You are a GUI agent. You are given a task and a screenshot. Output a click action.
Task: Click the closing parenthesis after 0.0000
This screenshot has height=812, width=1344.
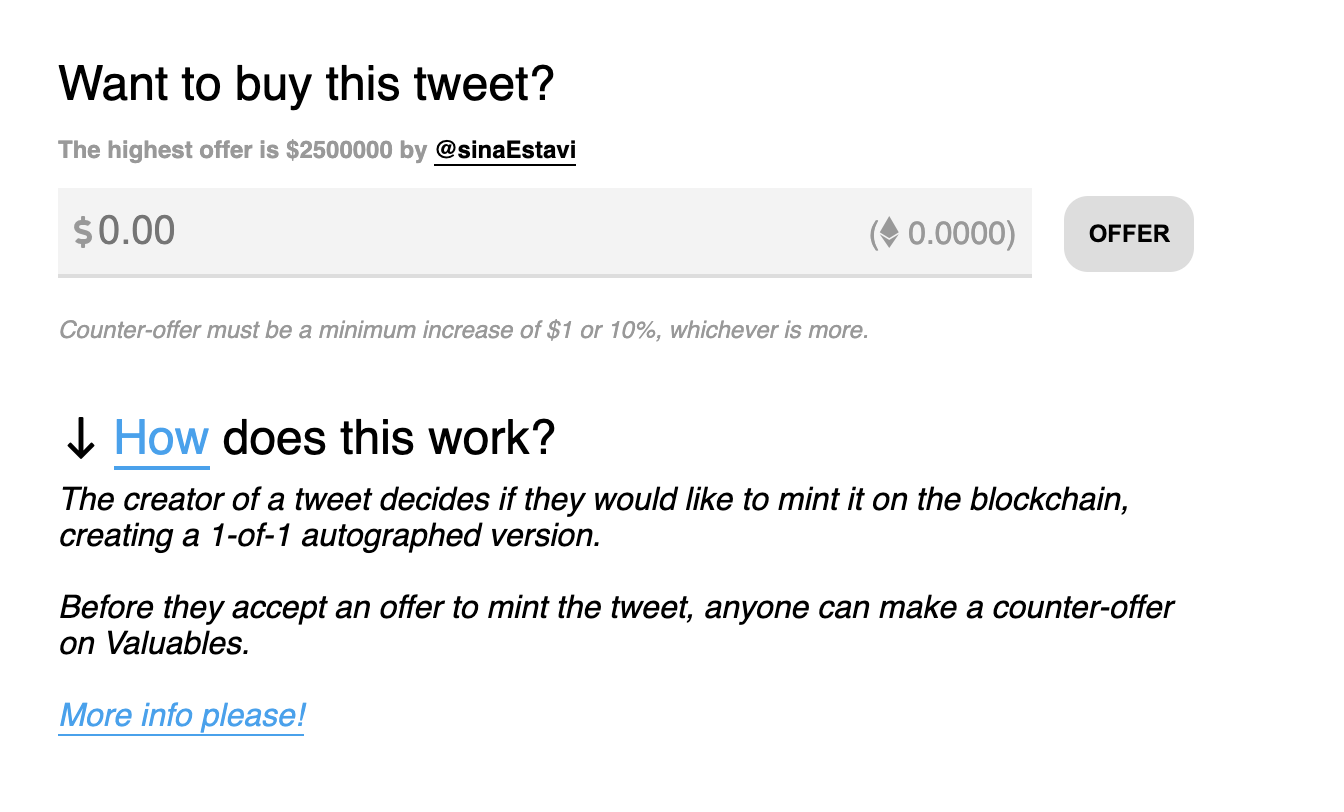[1010, 234]
